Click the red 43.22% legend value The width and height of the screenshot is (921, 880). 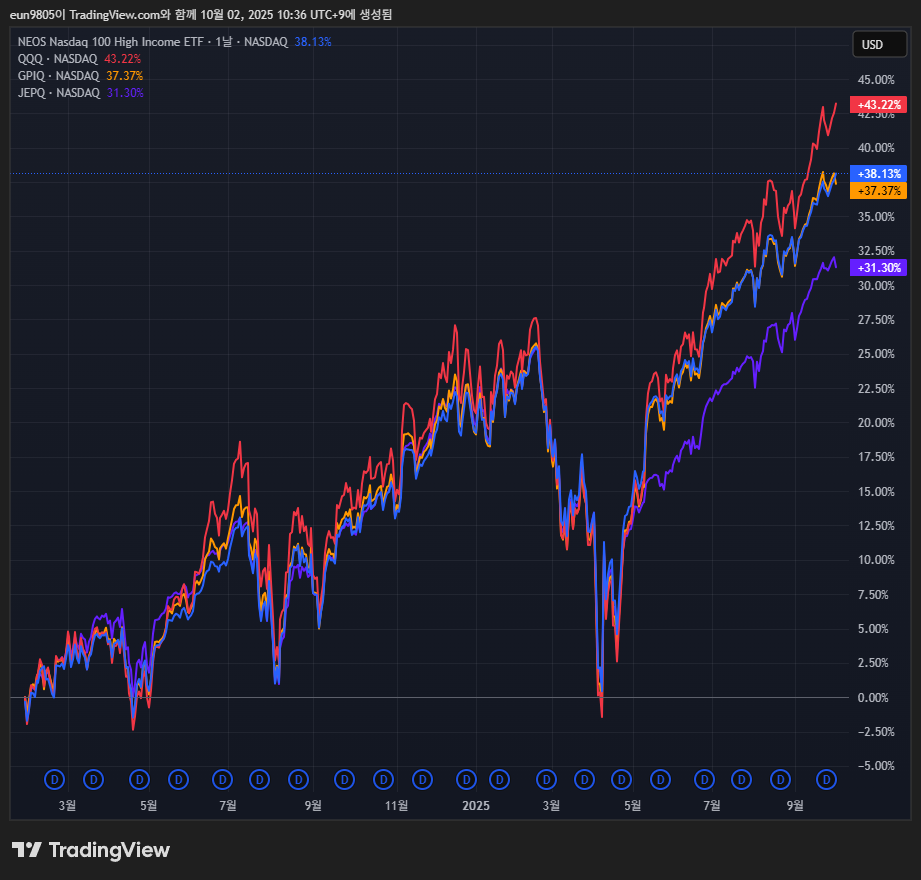click(x=123, y=59)
